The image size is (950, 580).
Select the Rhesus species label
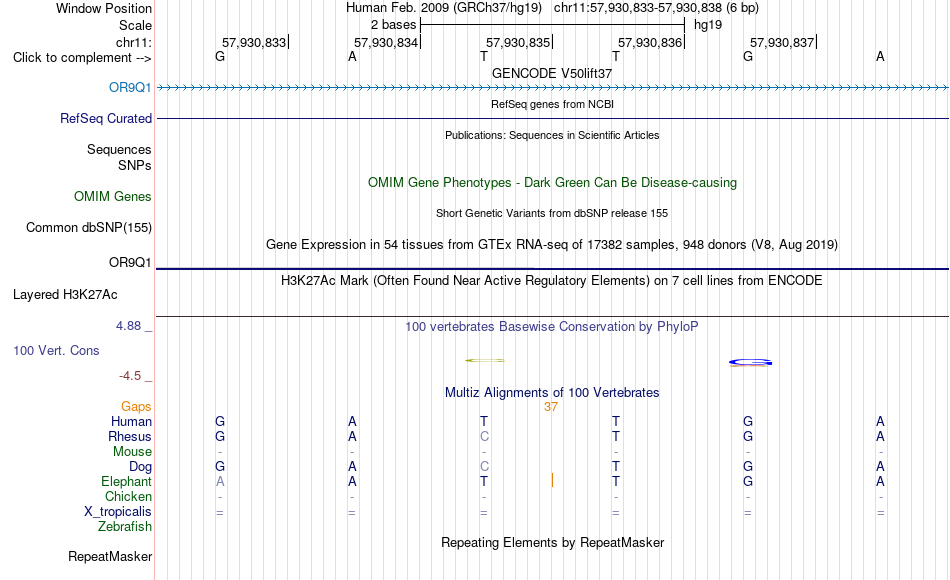pos(130,436)
